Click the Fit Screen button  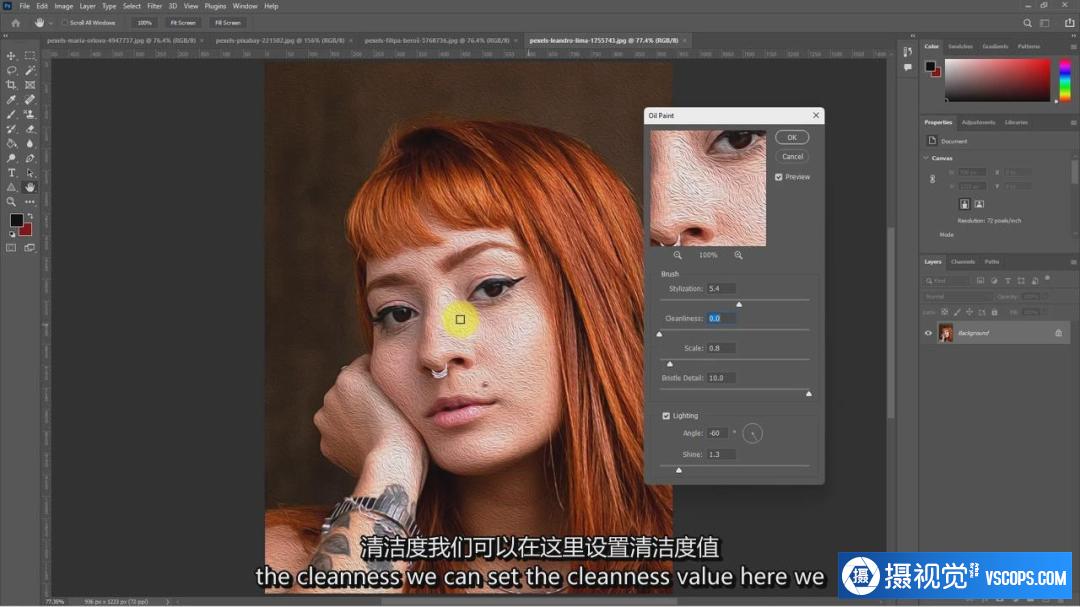coord(183,23)
